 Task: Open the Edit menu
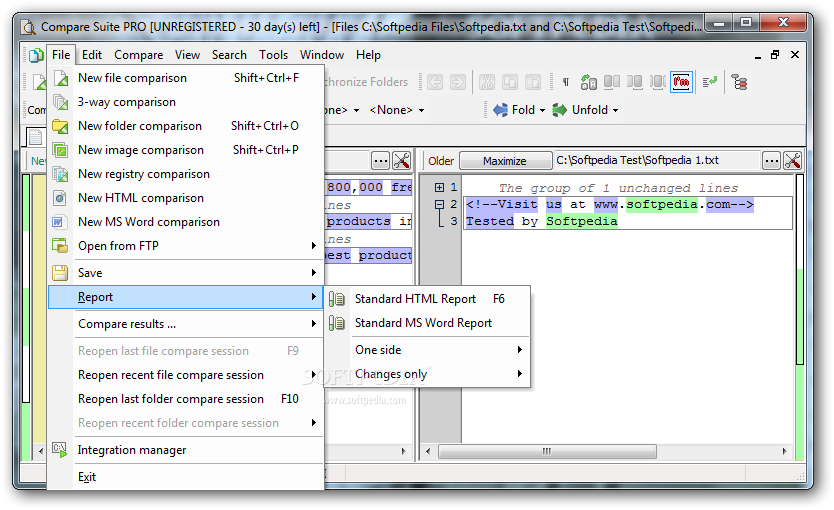(91, 55)
